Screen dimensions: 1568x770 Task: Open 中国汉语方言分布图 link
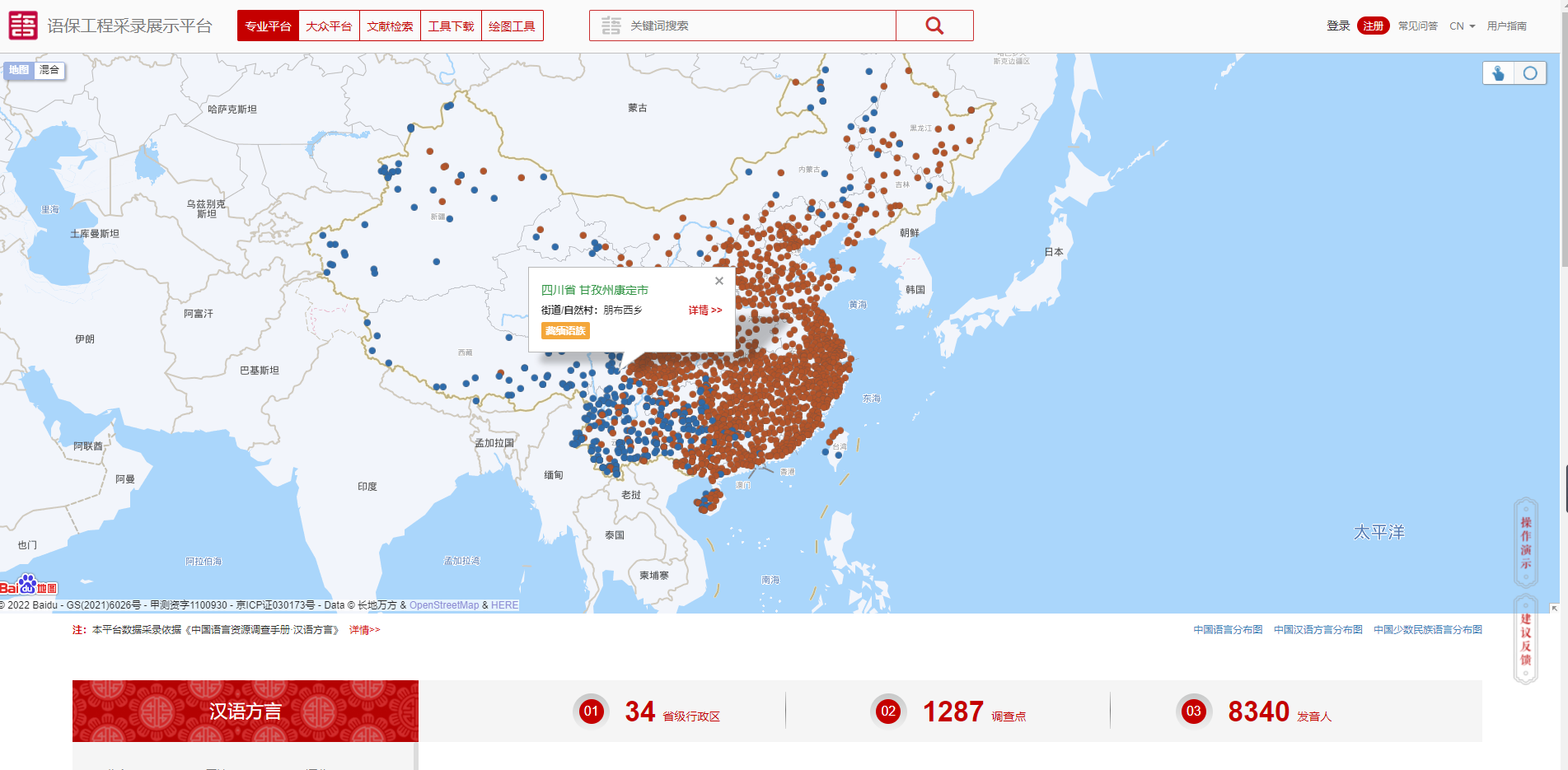pos(1318,630)
